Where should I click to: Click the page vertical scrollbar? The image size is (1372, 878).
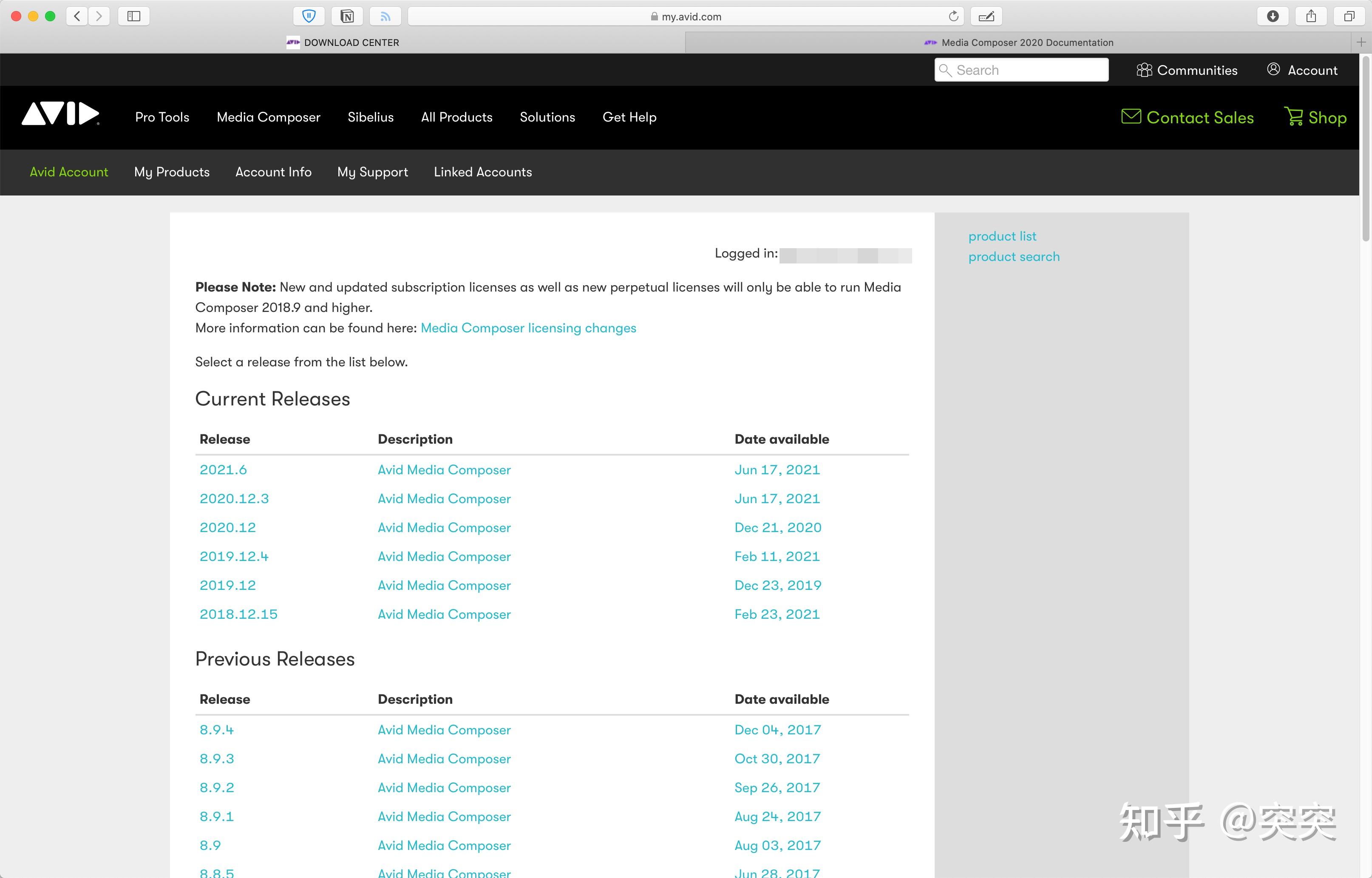pos(1366,148)
